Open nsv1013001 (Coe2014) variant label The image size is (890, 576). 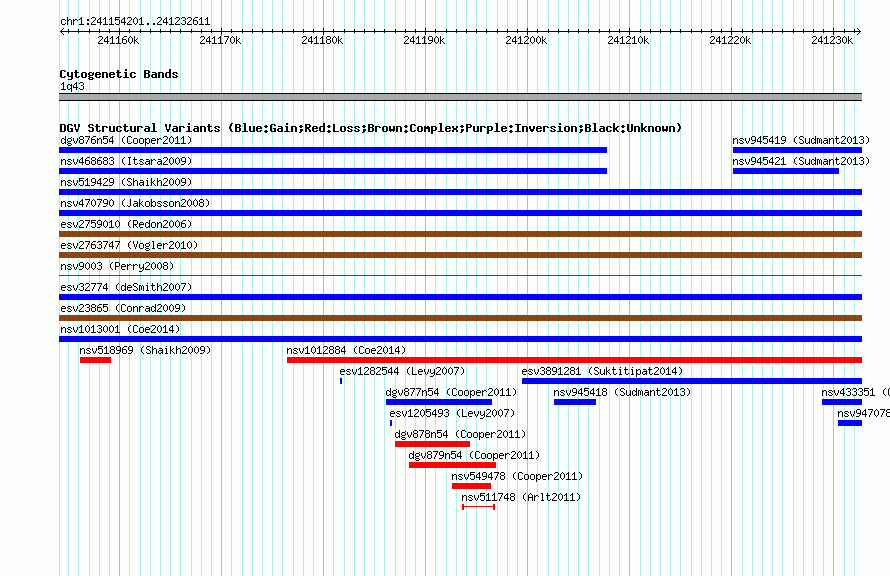click(x=120, y=329)
